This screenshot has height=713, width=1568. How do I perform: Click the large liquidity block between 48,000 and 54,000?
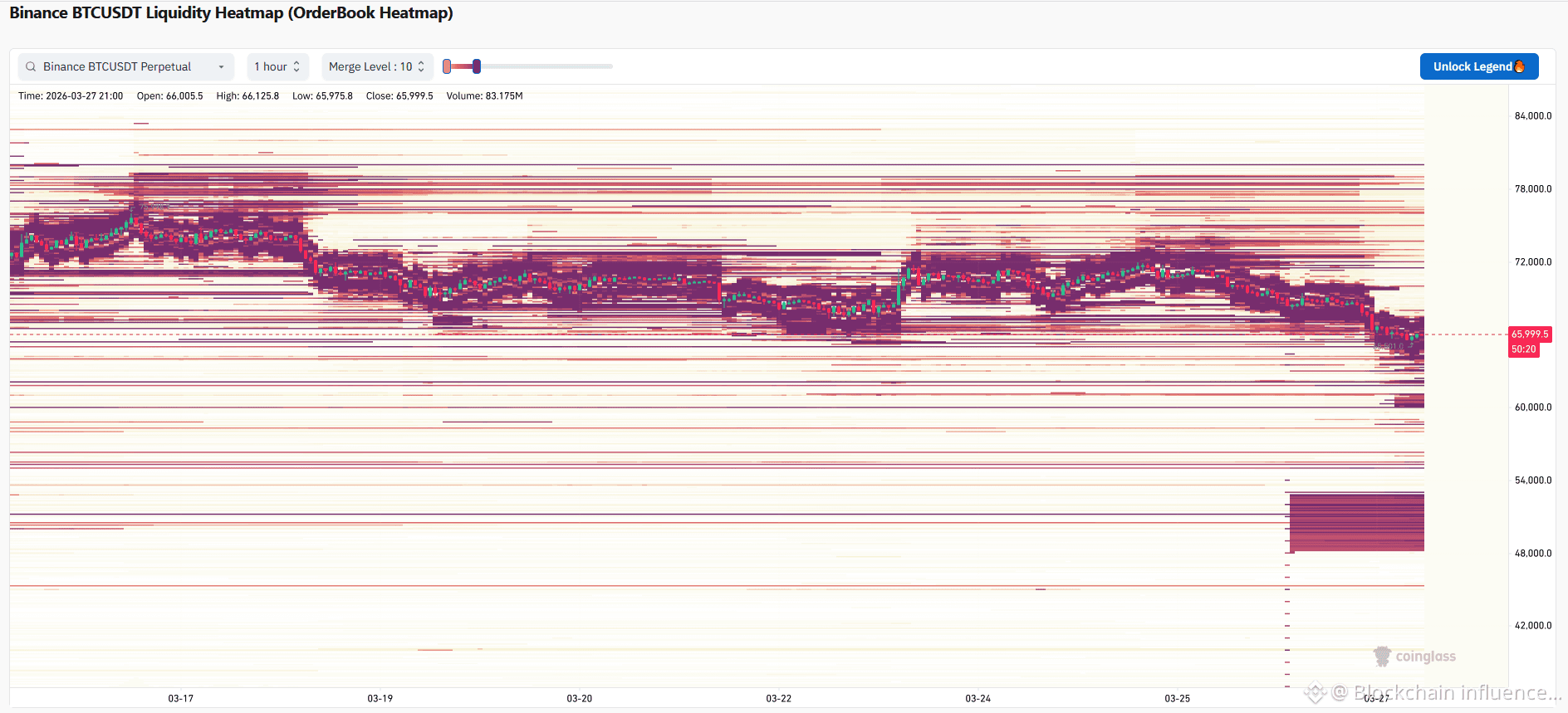pos(1357,522)
